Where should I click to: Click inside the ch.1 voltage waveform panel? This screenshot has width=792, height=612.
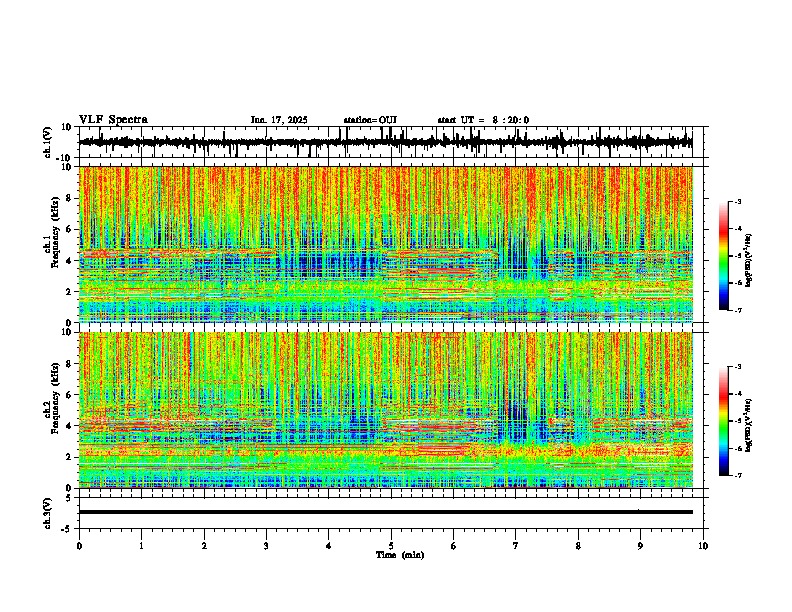393,142
